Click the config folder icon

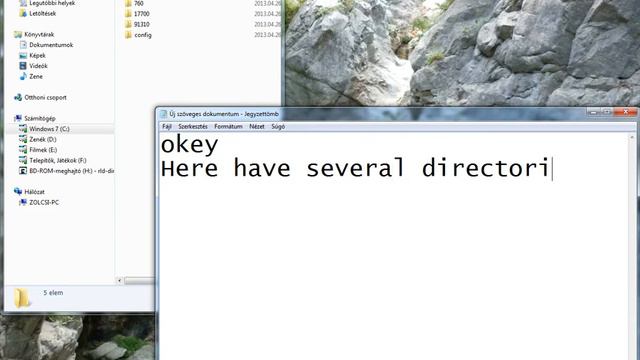128,35
